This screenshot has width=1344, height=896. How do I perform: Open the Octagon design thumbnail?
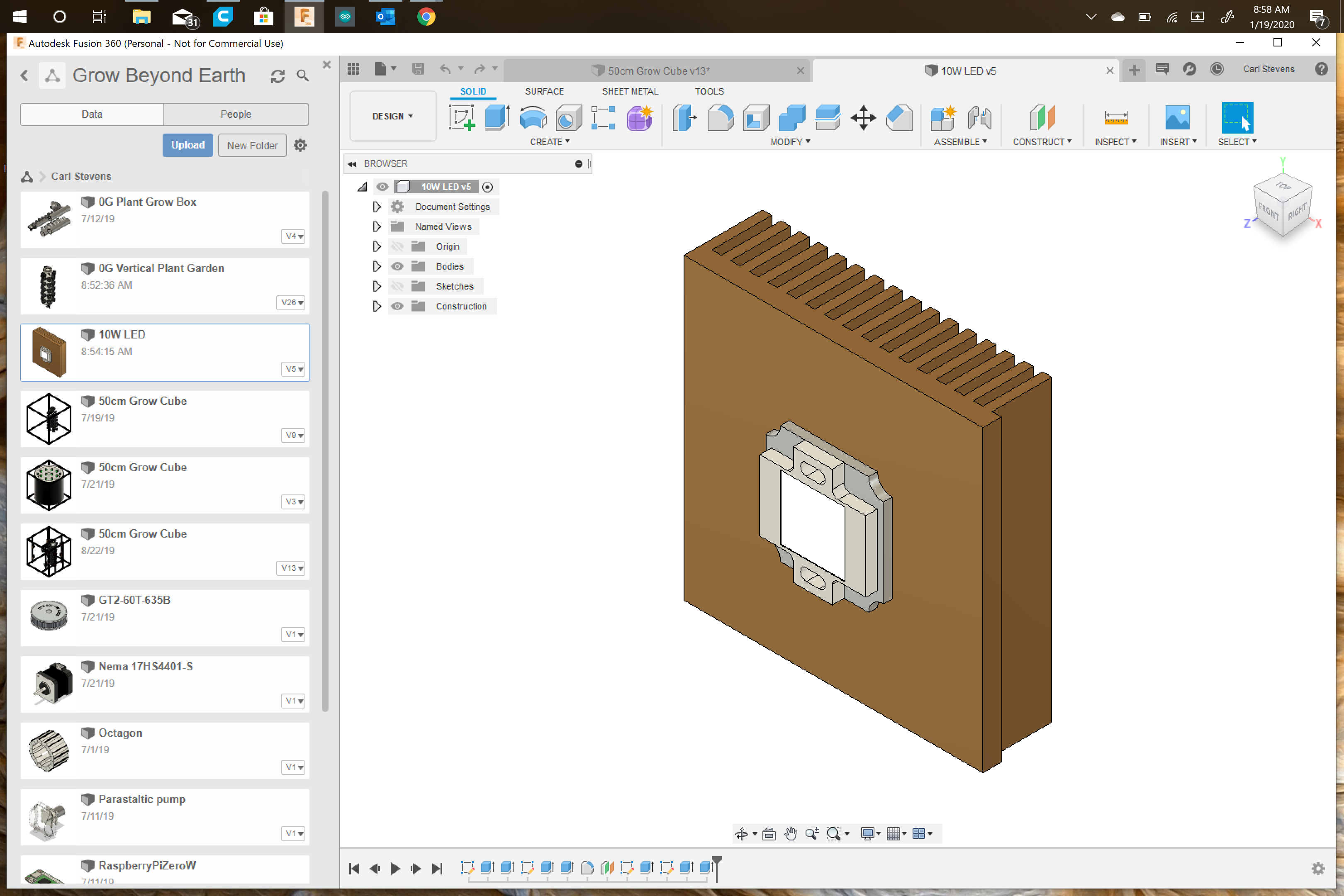coord(49,750)
